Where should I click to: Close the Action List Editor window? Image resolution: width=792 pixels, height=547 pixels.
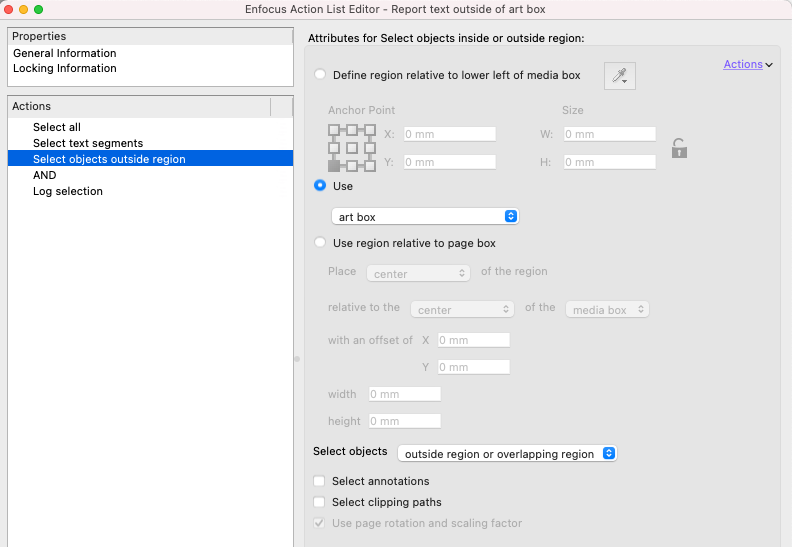coord(8,9)
